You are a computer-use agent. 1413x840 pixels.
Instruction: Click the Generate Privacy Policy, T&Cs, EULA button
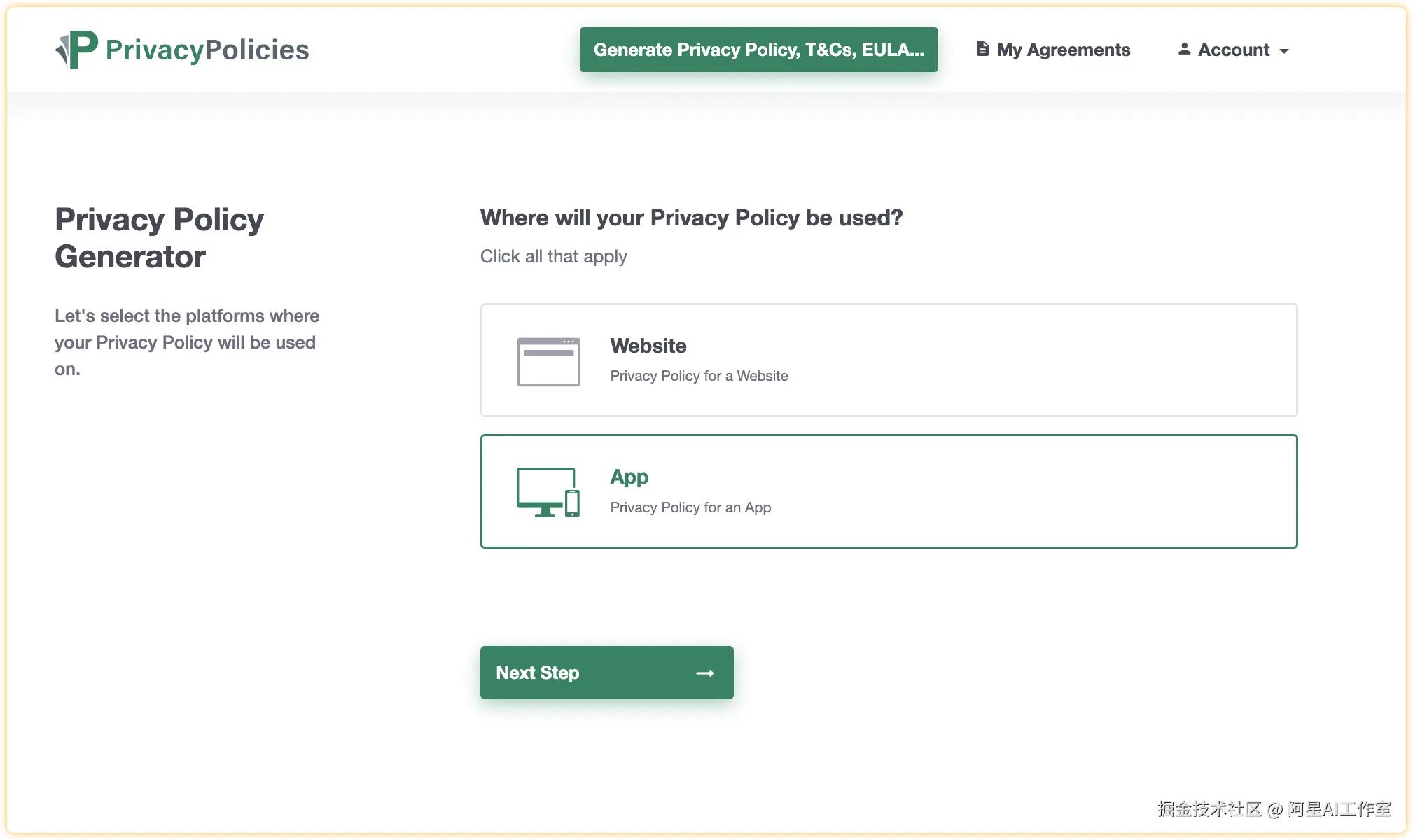click(758, 50)
